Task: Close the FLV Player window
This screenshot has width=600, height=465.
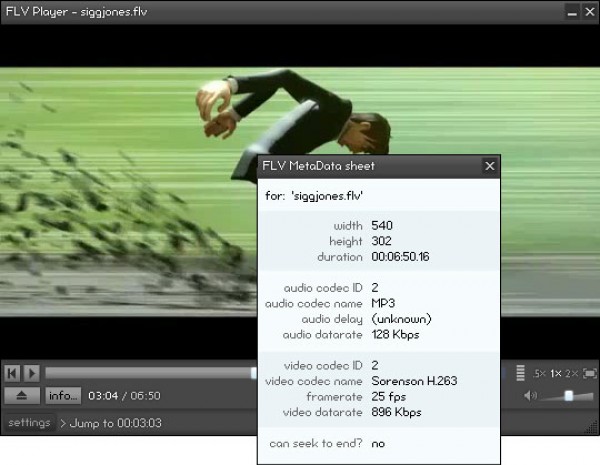Action: pos(590,12)
